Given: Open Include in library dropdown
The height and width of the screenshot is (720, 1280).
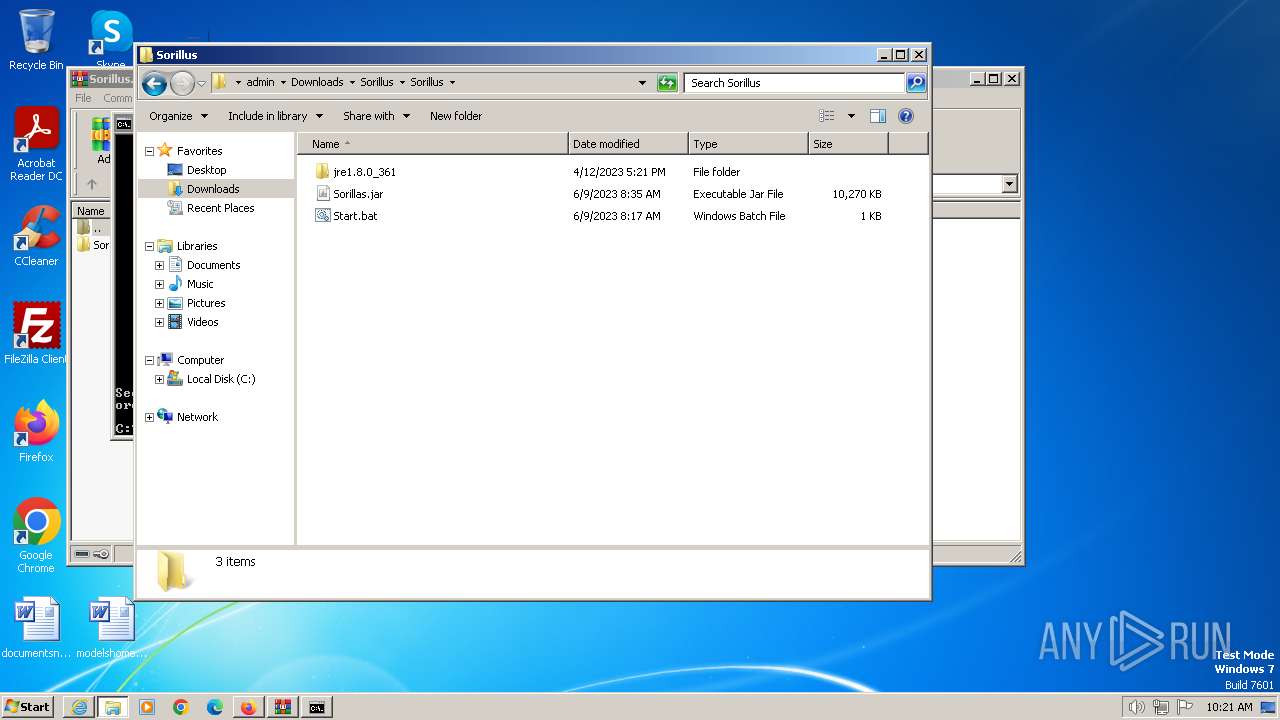Looking at the screenshot, I should [x=275, y=116].
